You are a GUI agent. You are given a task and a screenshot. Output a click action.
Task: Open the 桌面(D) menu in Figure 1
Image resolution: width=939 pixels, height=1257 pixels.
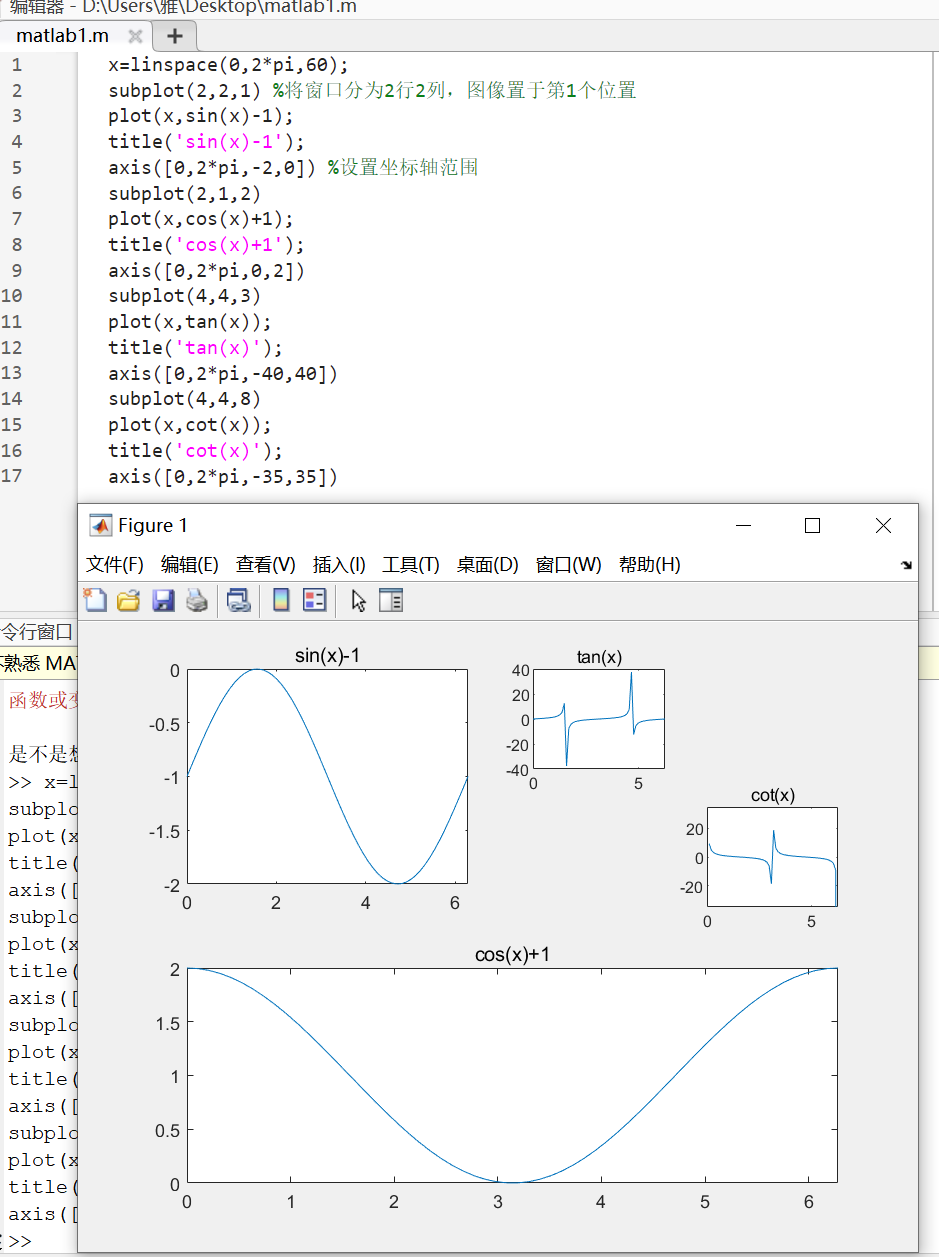(x=488, y=565)
